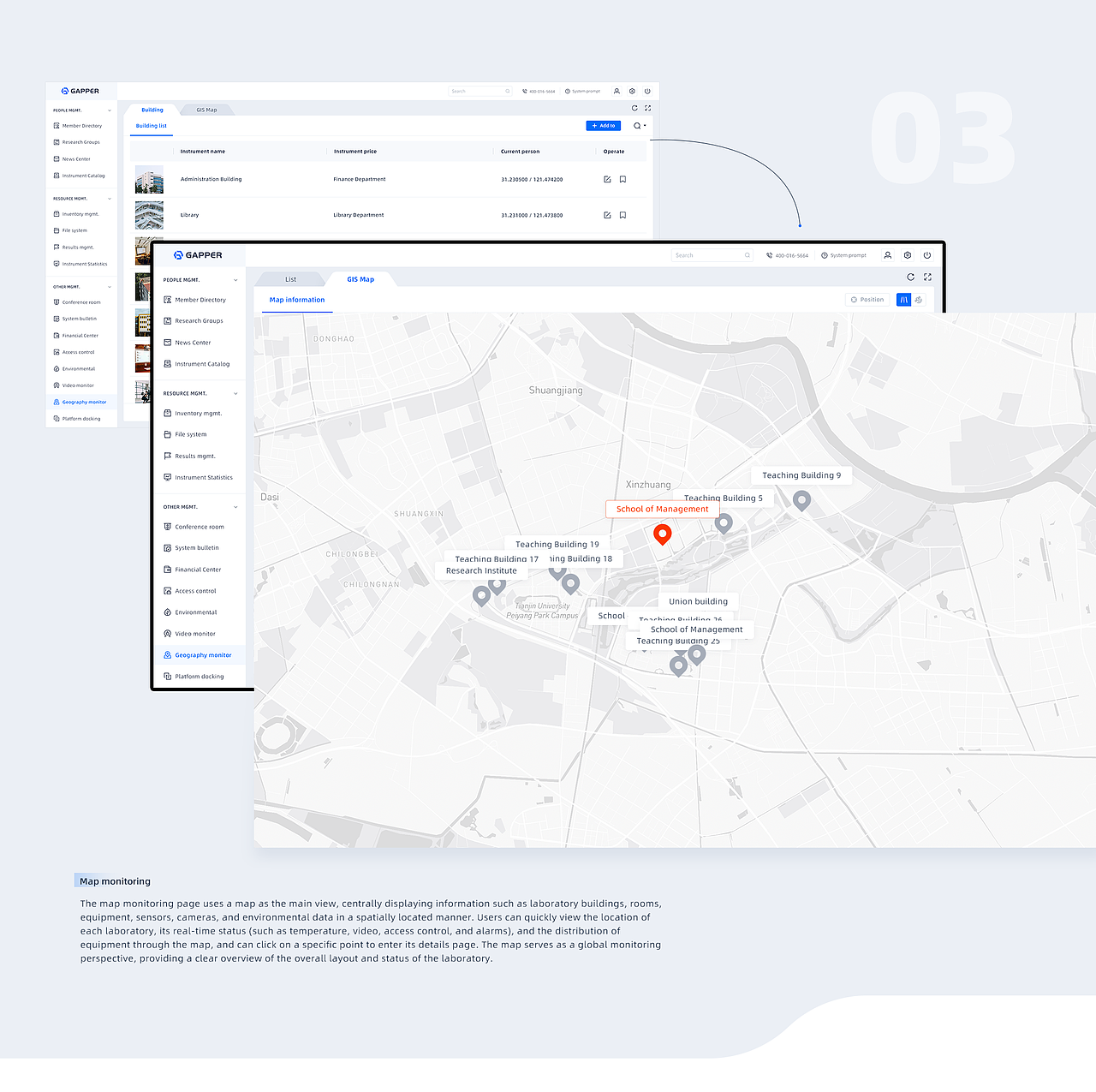
Task: Click the power logout icon in front window
Action: pos(926,255)
